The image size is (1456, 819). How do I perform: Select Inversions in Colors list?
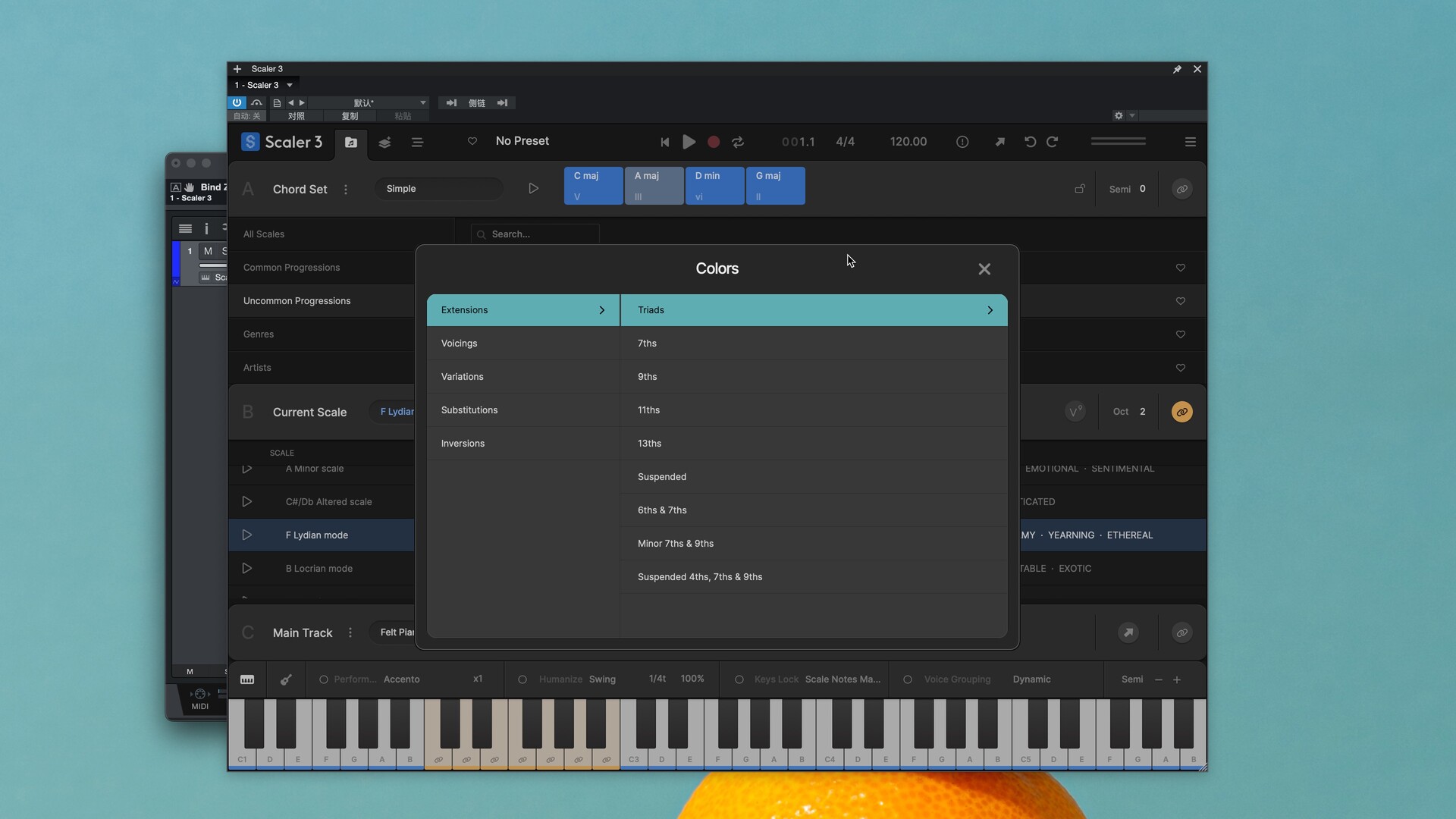523,444
